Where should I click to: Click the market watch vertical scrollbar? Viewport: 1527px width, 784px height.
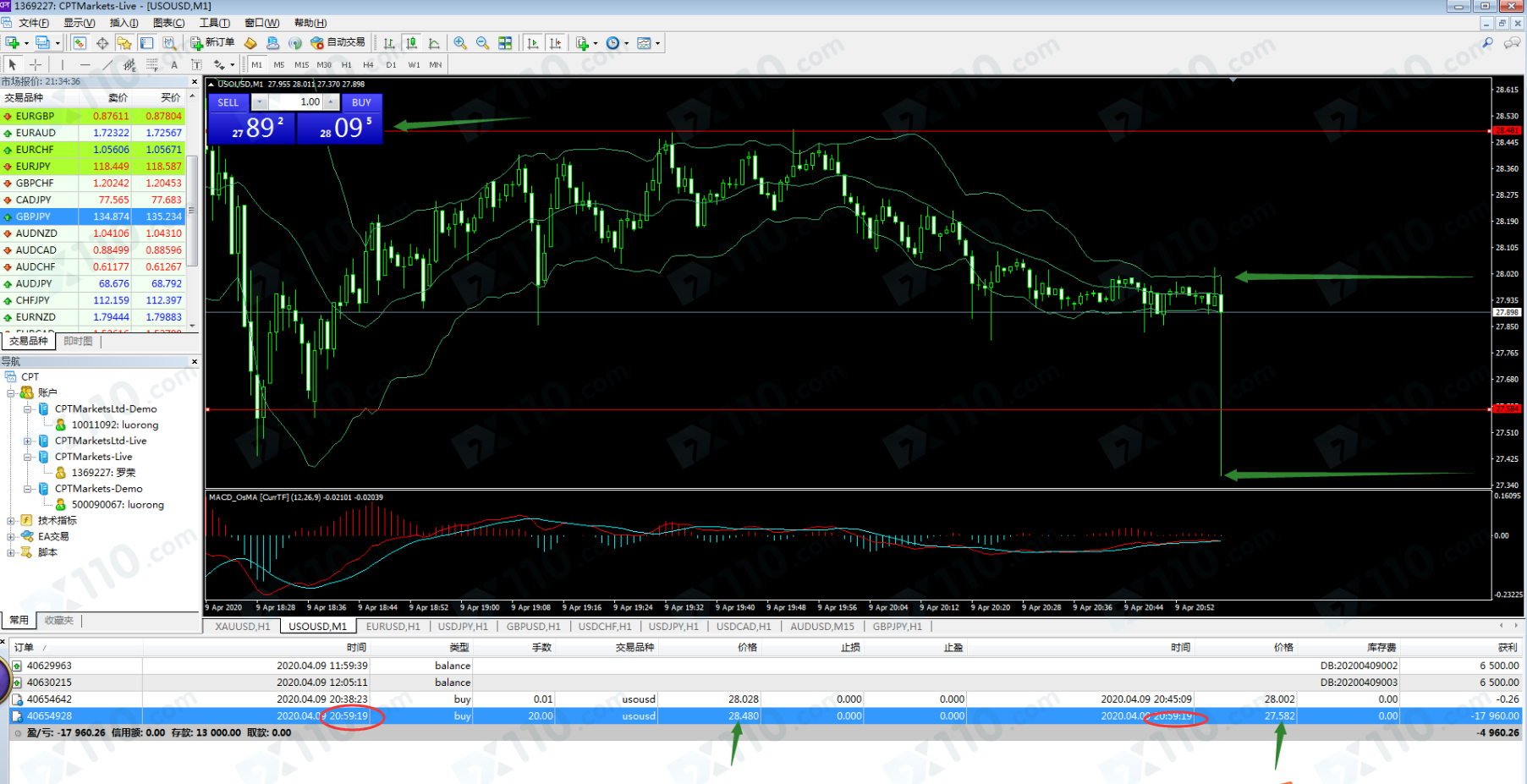tap(192, 210)
